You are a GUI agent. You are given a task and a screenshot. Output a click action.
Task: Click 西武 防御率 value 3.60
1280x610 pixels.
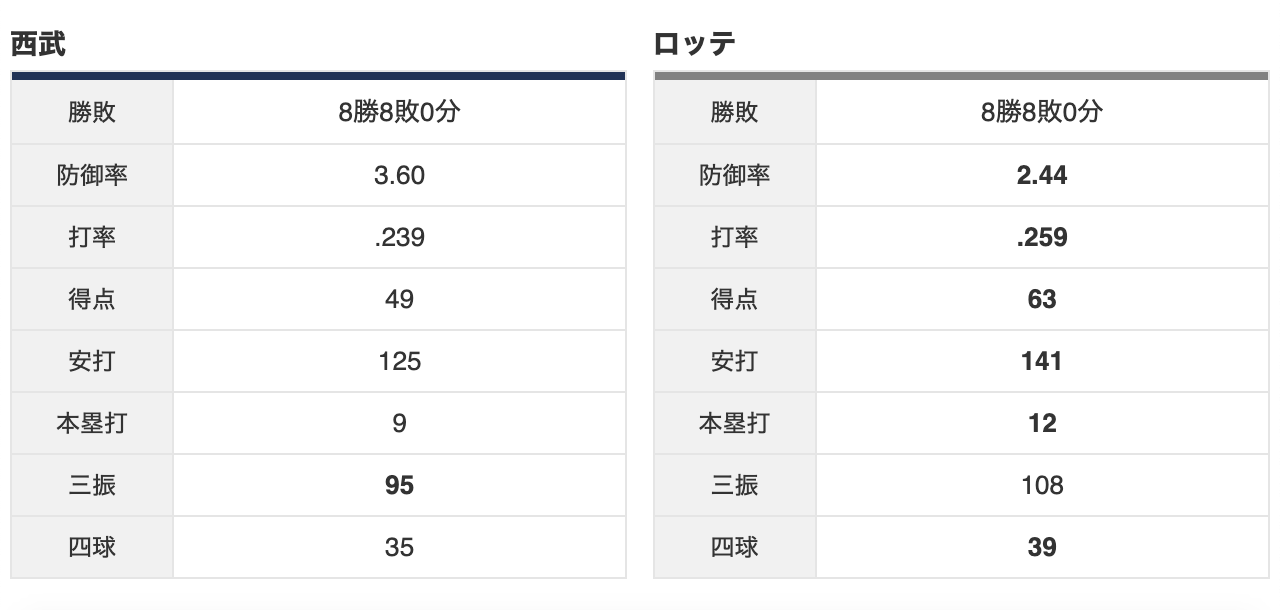(x=399, y=175)
